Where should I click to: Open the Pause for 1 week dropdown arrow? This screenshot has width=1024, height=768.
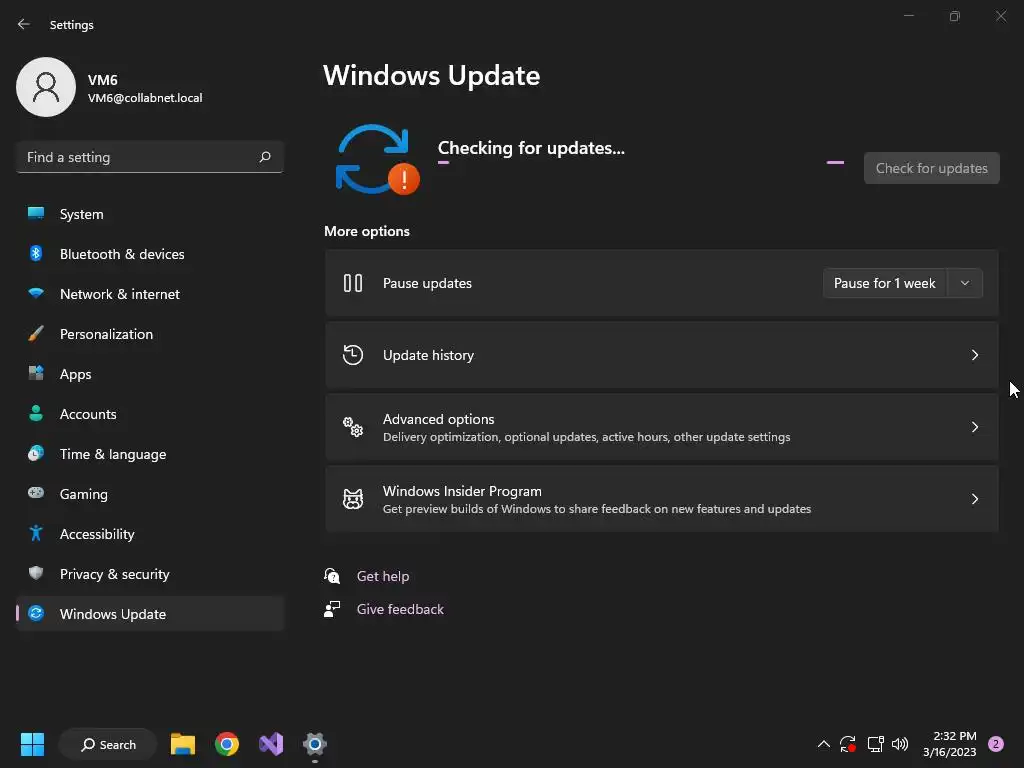coord(965,283)
